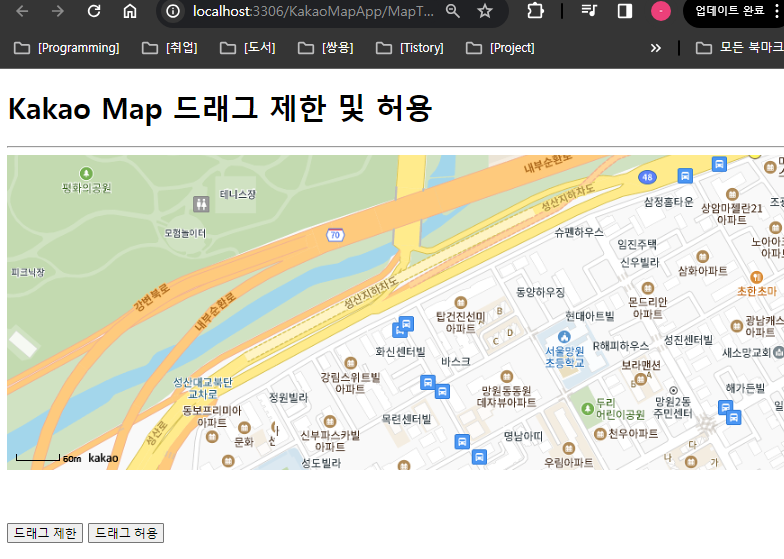The height and width of the screenshot is (559, 784).
Task: Click the 강림스위트빌아파트 apartment marker
Action: tap(350, 363)
